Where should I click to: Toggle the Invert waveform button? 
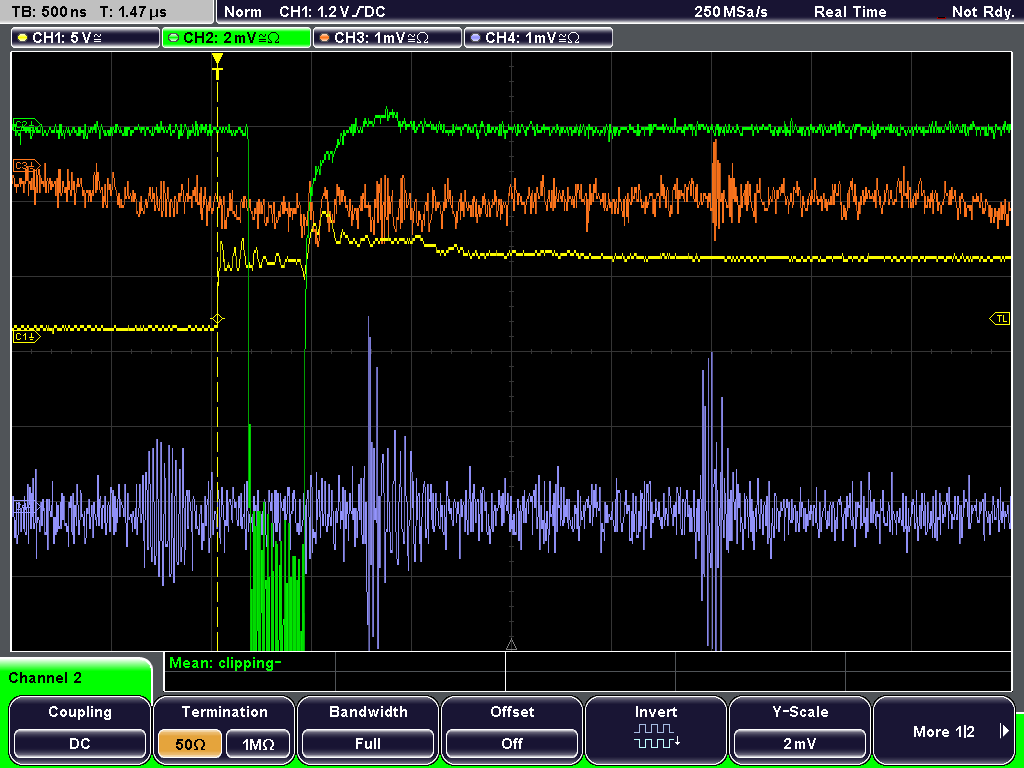[x=656, y=729]
